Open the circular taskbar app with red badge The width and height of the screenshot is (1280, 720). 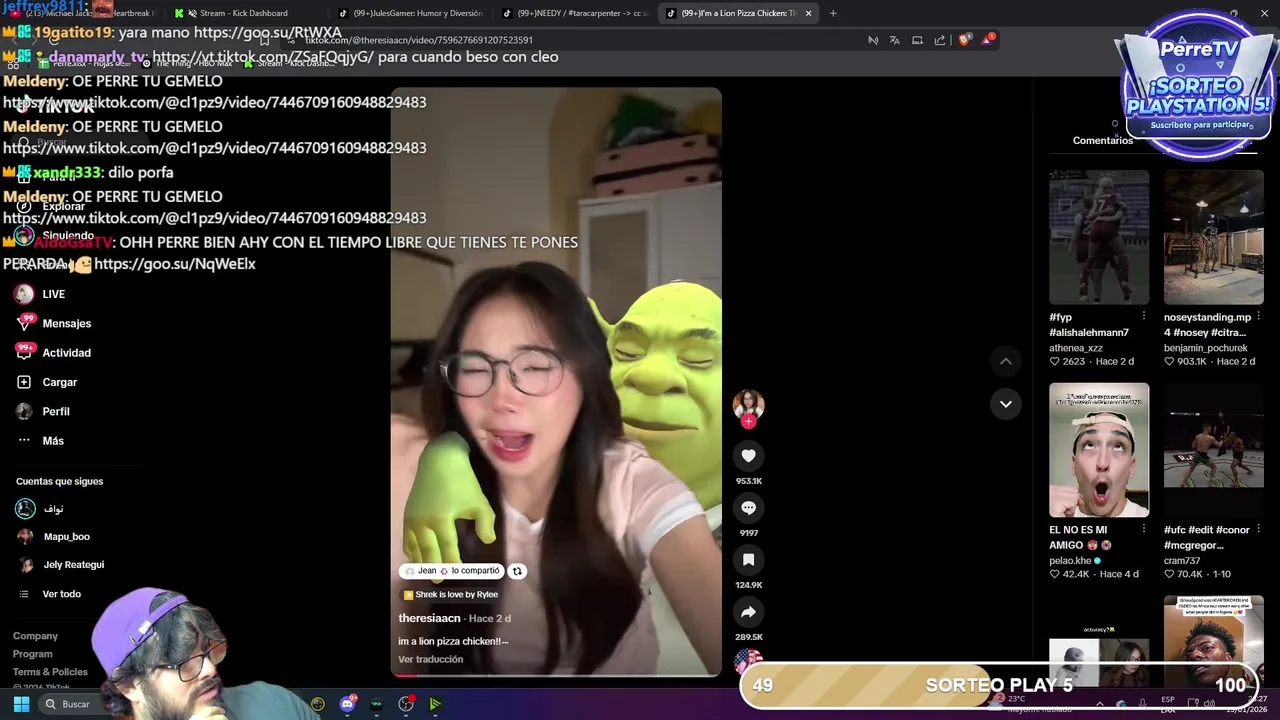tap(406, 704)
